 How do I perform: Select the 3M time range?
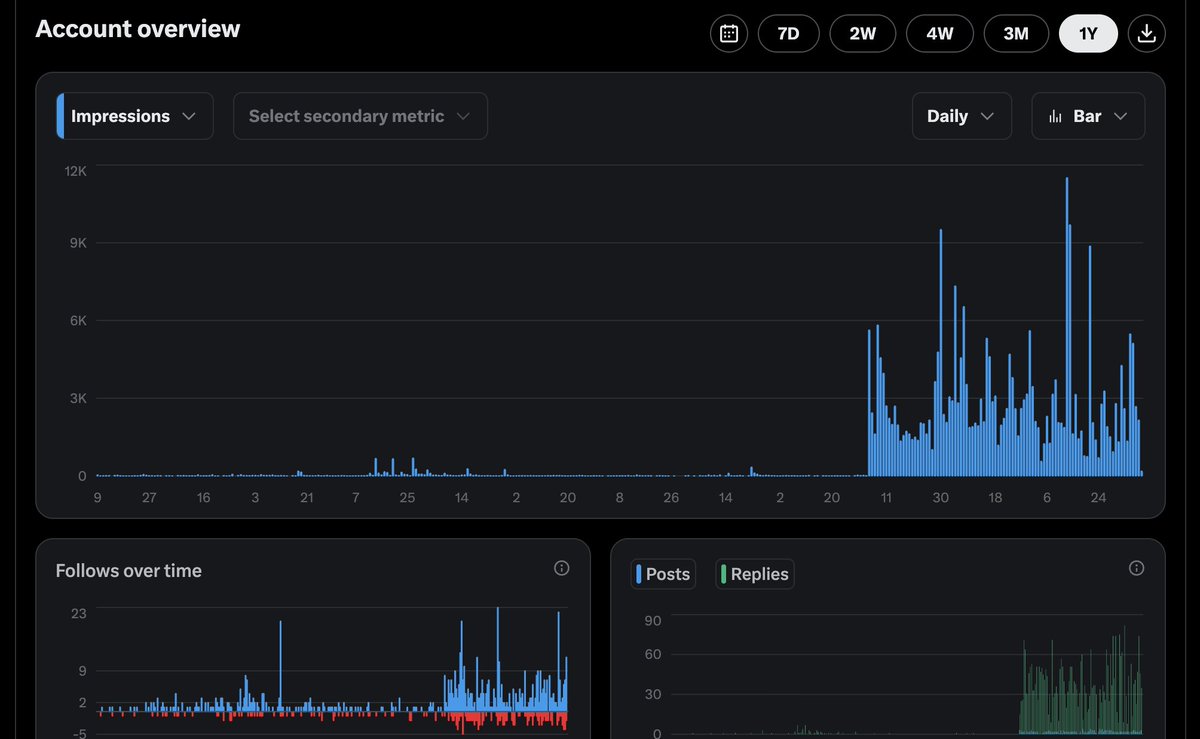point(1016,33)
